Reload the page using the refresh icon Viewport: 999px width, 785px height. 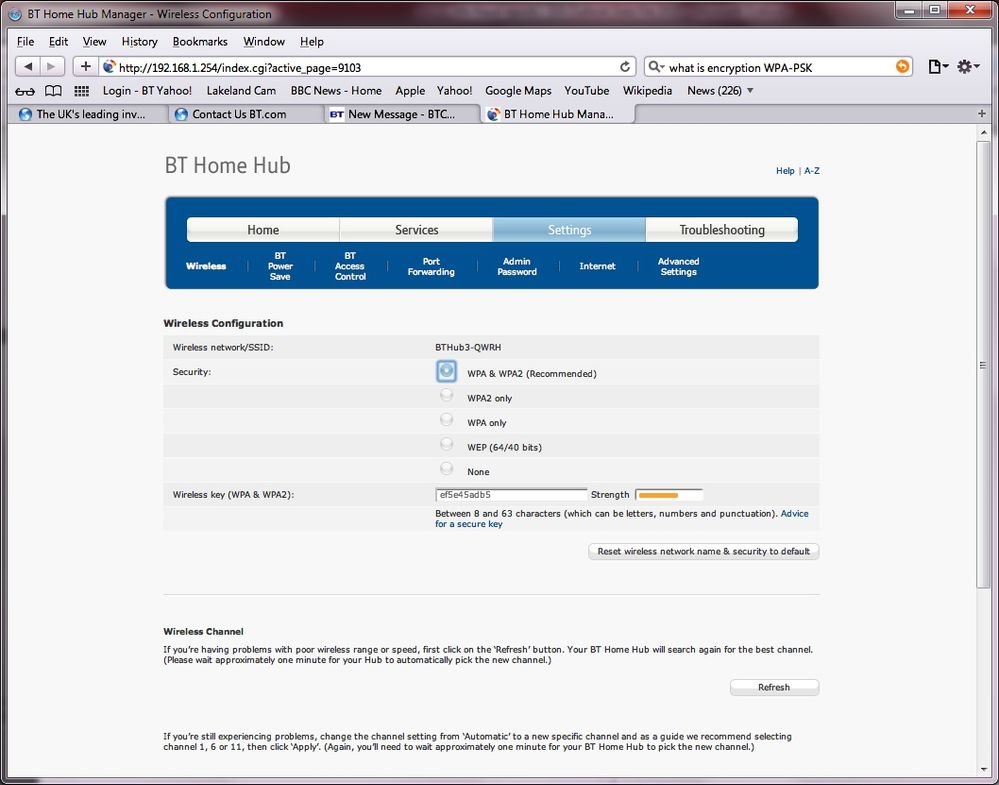[x=625, y=67]
